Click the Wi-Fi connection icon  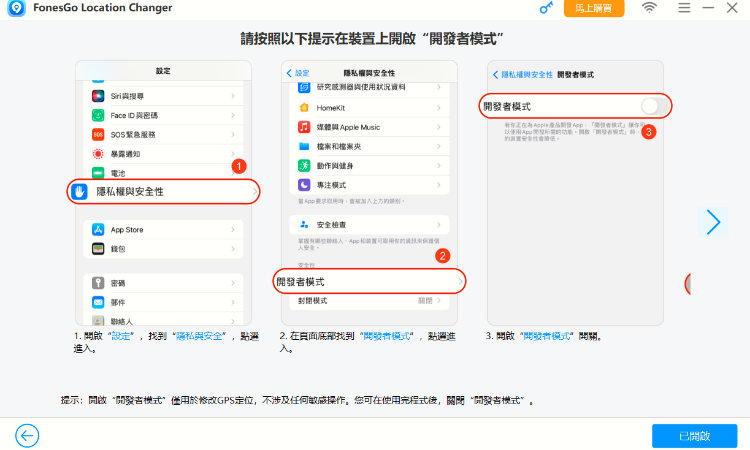coord(649,7)
